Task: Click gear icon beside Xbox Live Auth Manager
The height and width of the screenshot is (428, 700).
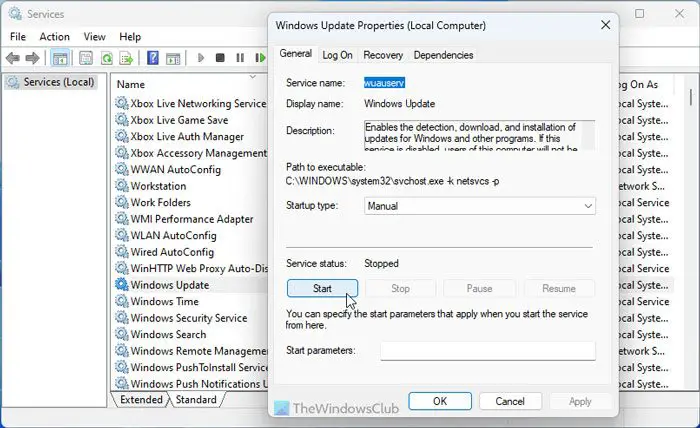Action: pyautogui.click(x=122, y=136)
